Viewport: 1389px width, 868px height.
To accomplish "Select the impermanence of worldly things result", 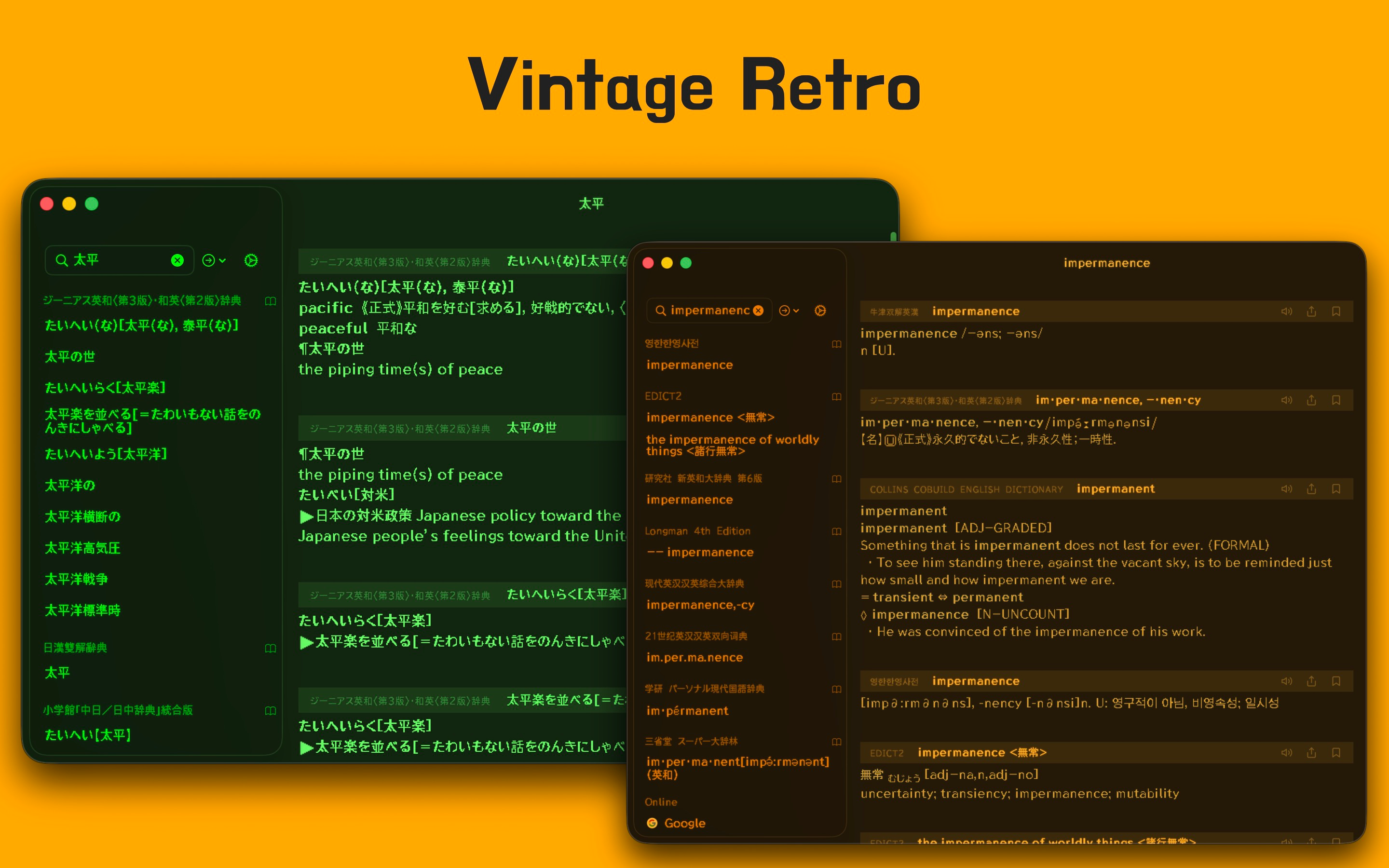I will click(x=733, y=445).
